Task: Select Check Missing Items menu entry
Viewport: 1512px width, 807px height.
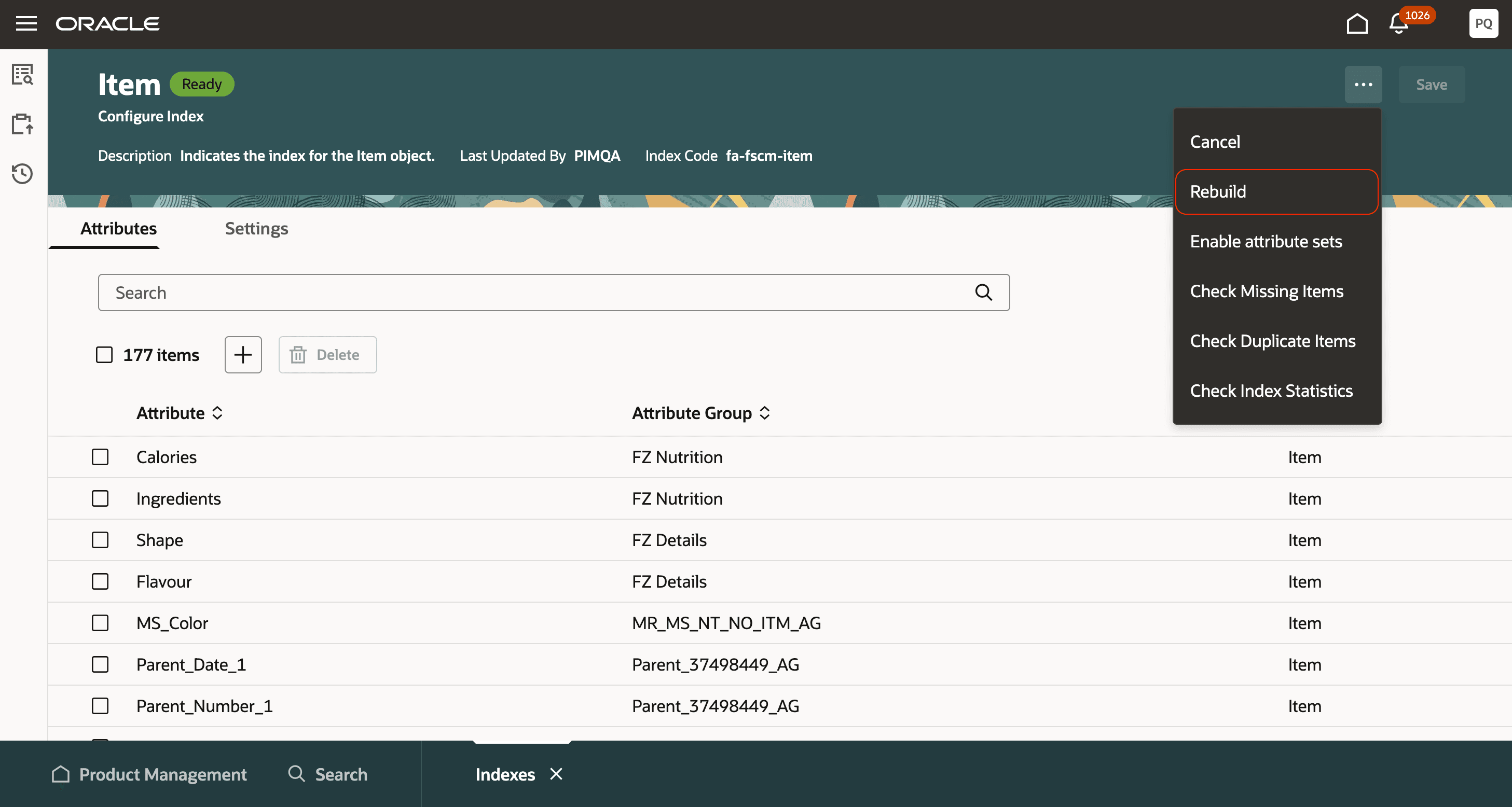Action: 1266,291
